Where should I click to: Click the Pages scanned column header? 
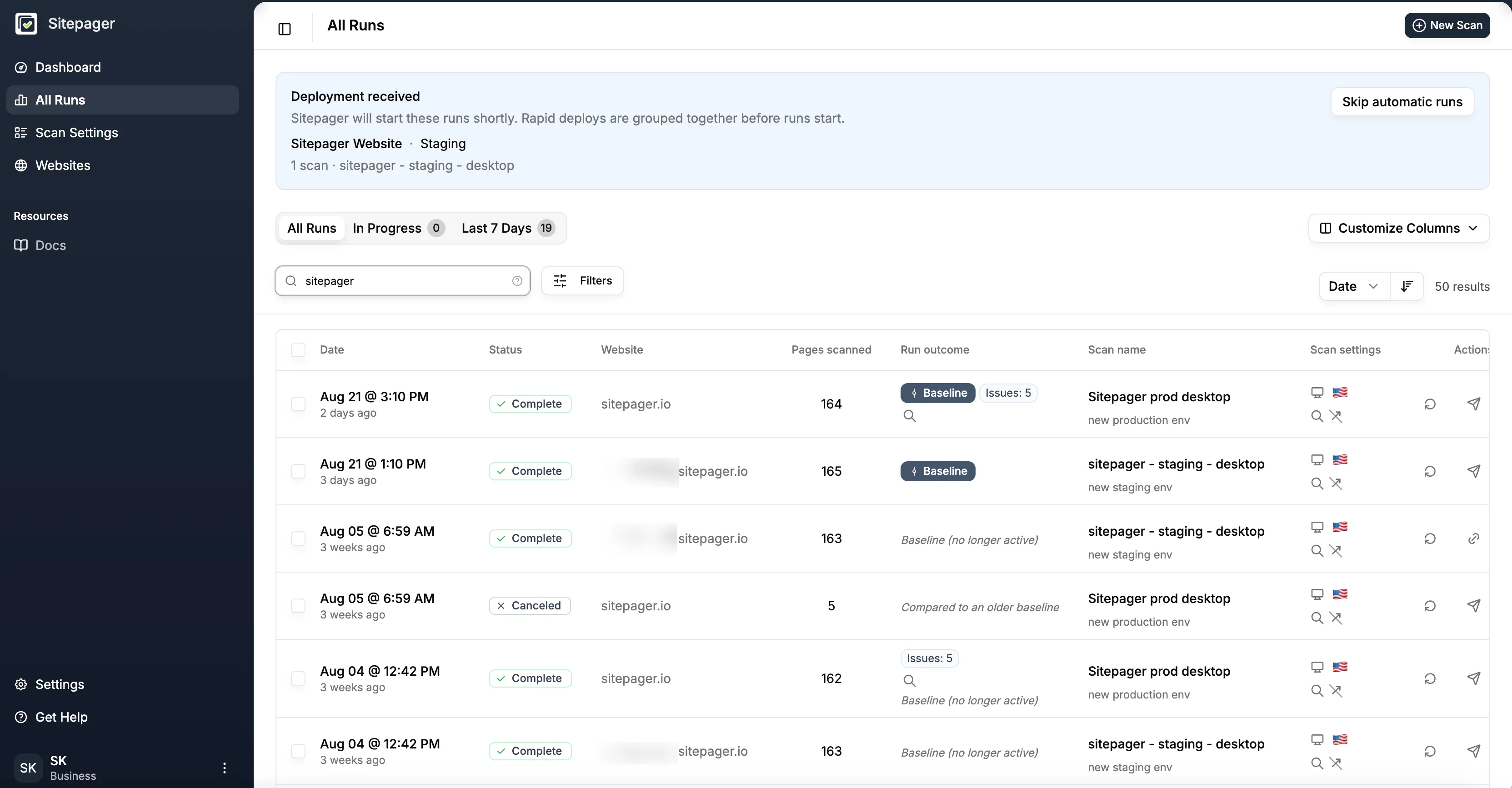click(831, 350)
